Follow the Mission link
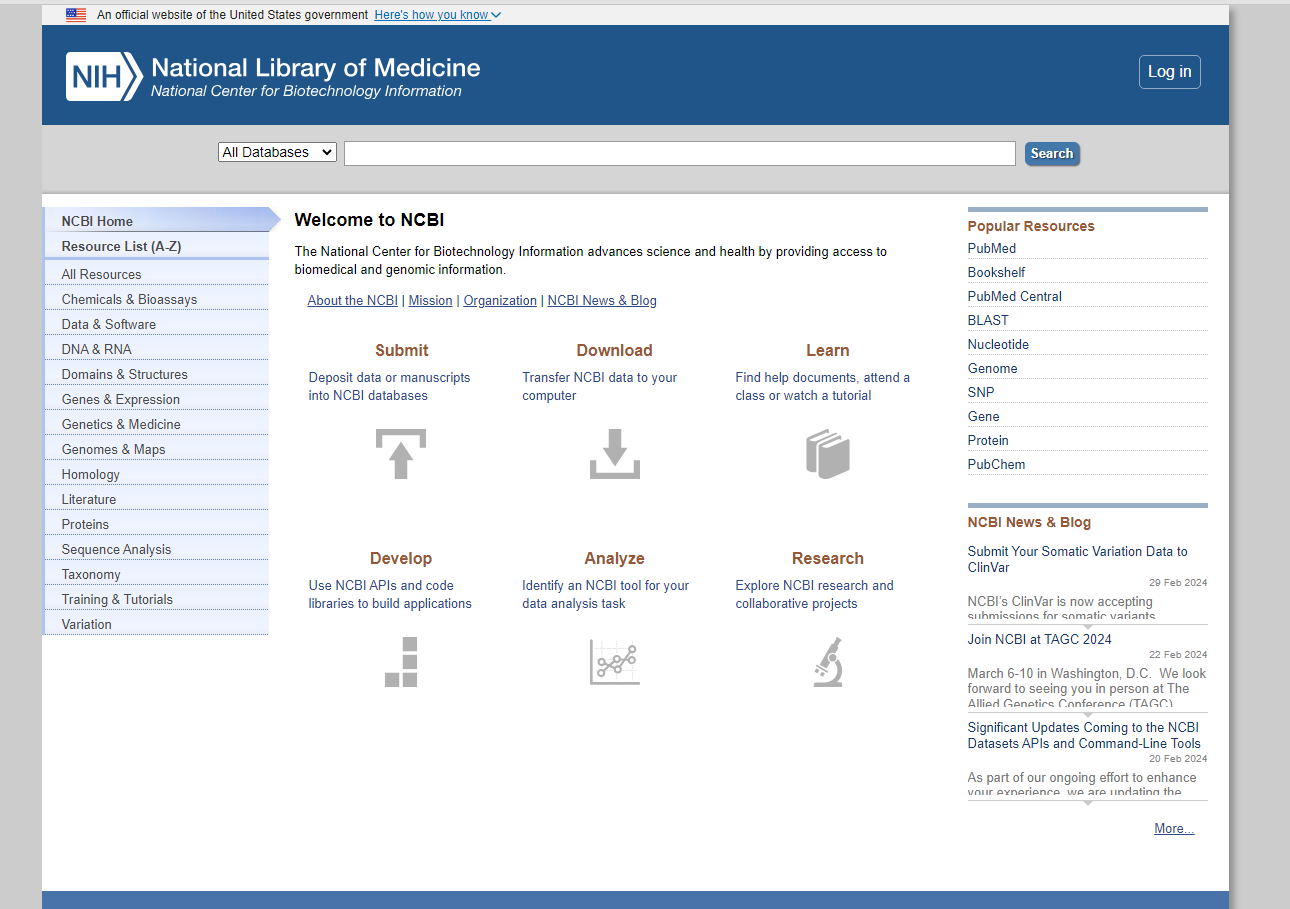 [430, 300]
